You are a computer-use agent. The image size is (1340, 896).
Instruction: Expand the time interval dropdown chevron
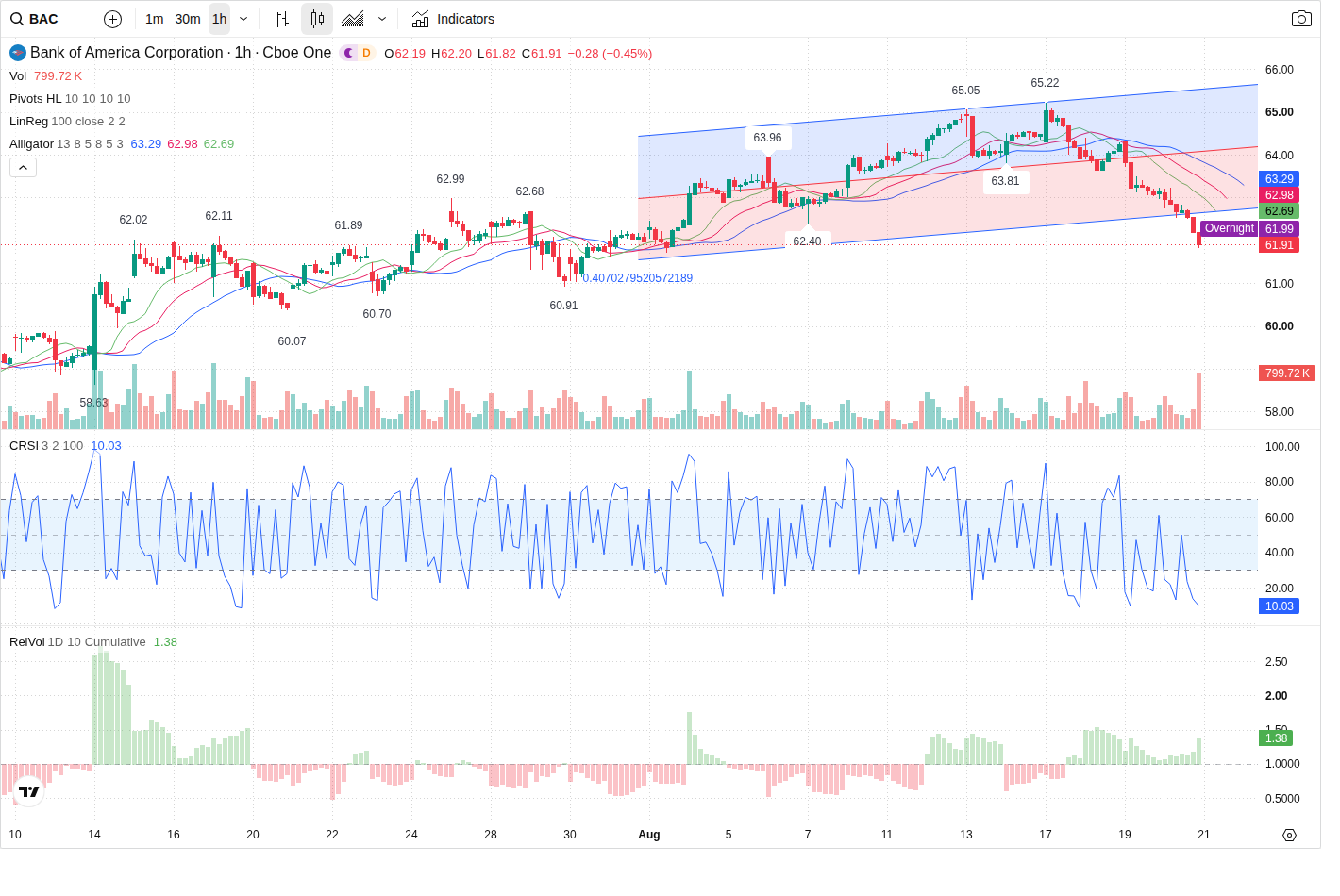(243, 19)
